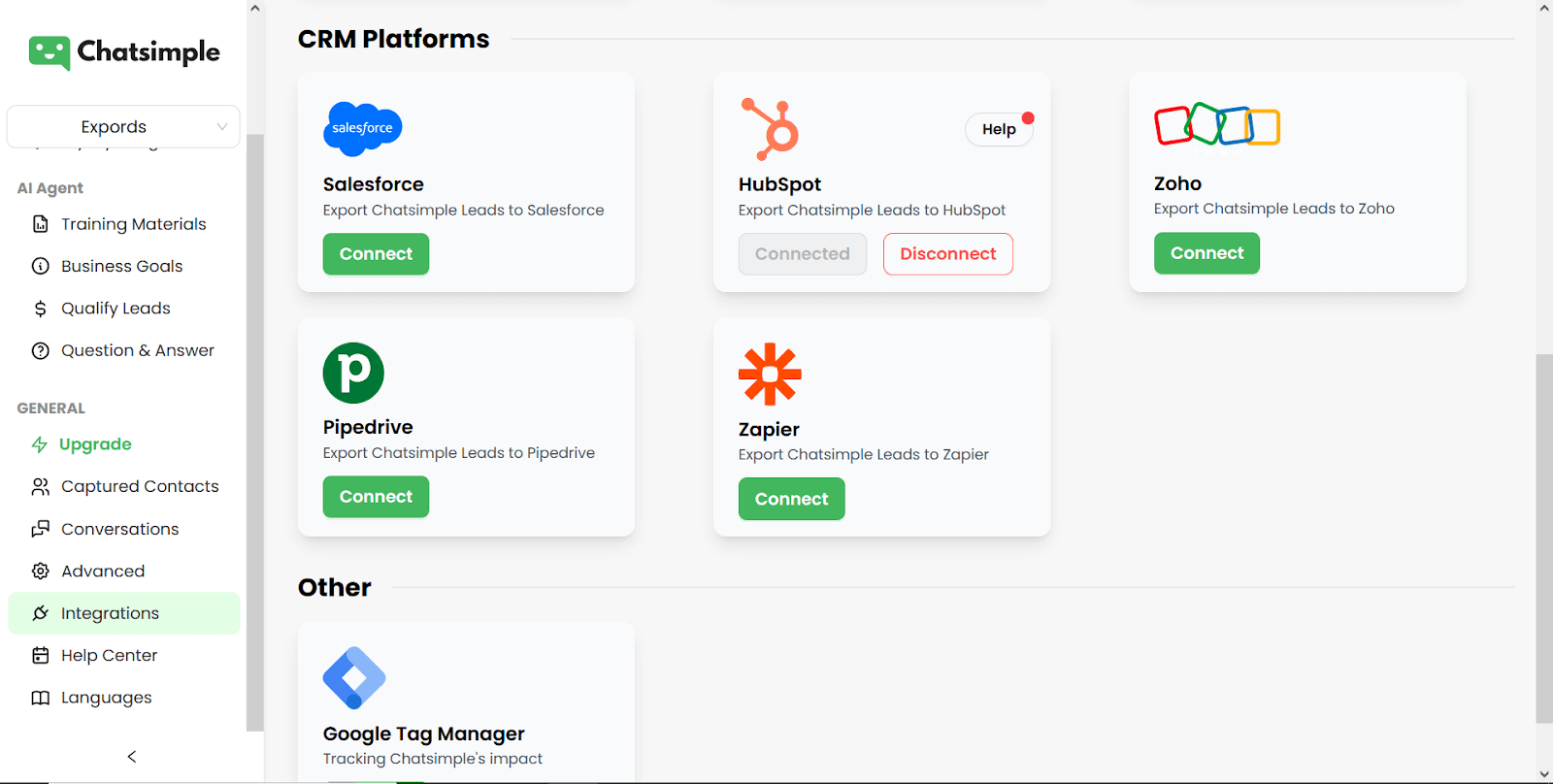Open Training Materials page
The height and width of the screenshot is (784, 1553).
(133, 224)
